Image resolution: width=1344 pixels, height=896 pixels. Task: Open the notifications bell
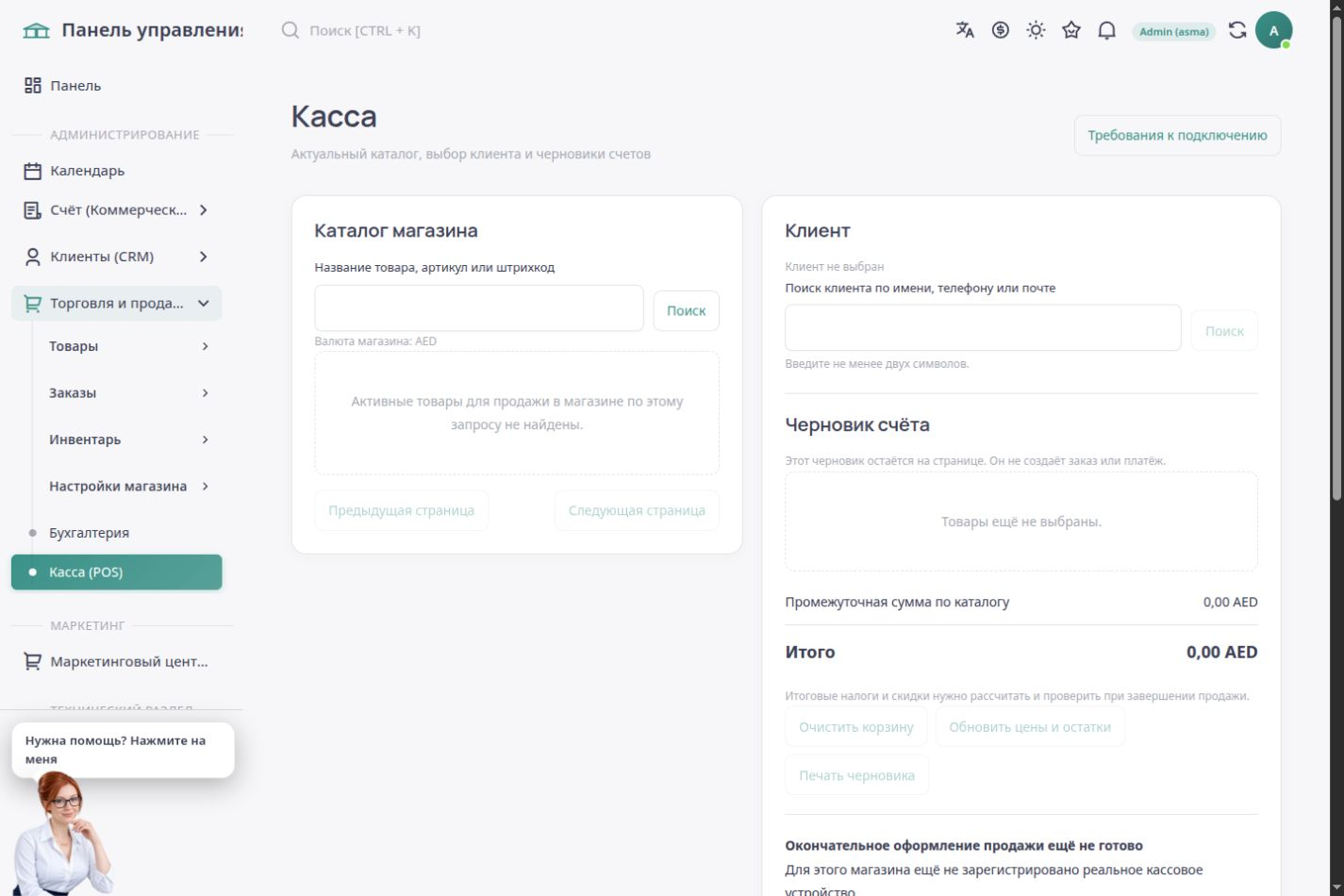tap(1107, 30)
